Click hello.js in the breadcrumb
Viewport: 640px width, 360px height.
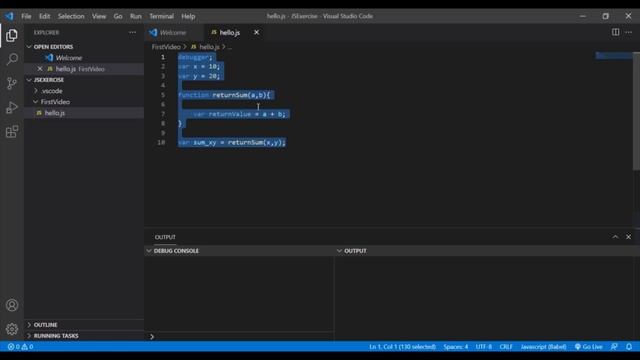click(x=209, y=47)
